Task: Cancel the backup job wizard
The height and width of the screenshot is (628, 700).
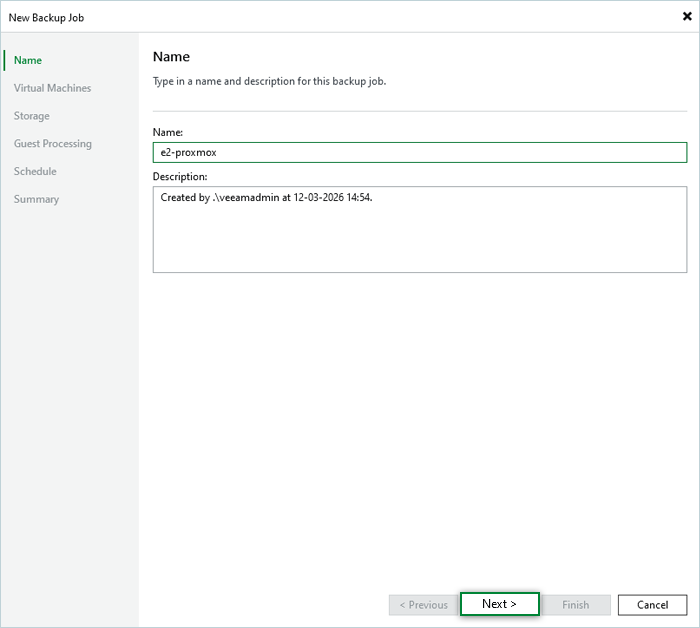Action: click(x=652, y=604)
